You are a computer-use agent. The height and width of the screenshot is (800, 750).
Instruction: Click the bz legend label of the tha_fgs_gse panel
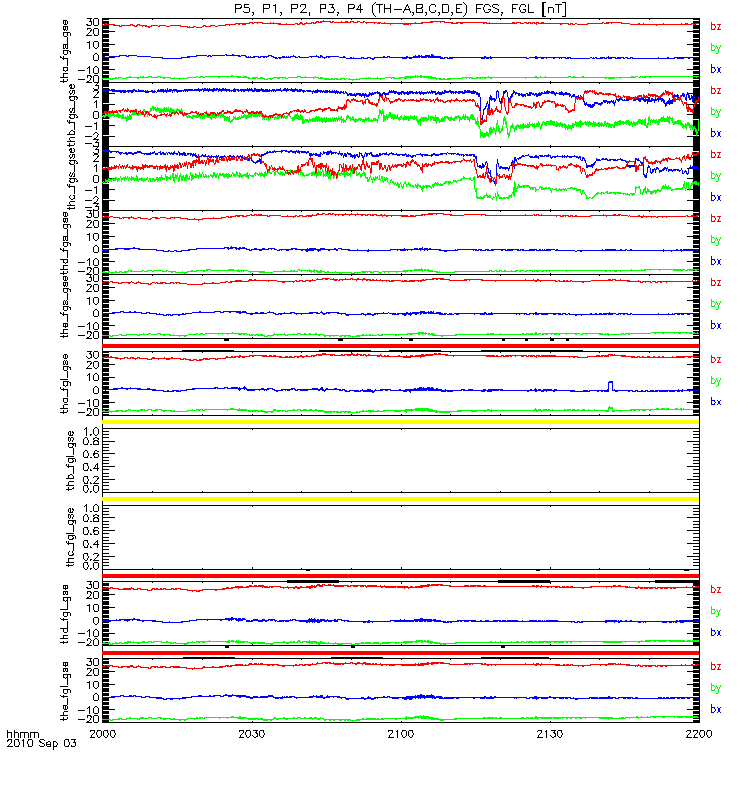click(716, 26)
